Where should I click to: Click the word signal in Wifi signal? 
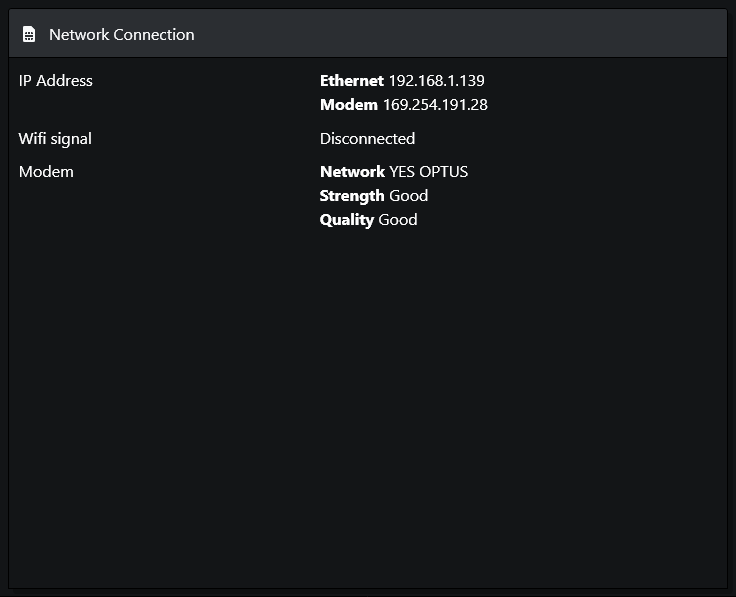click(x=71, y=139)
